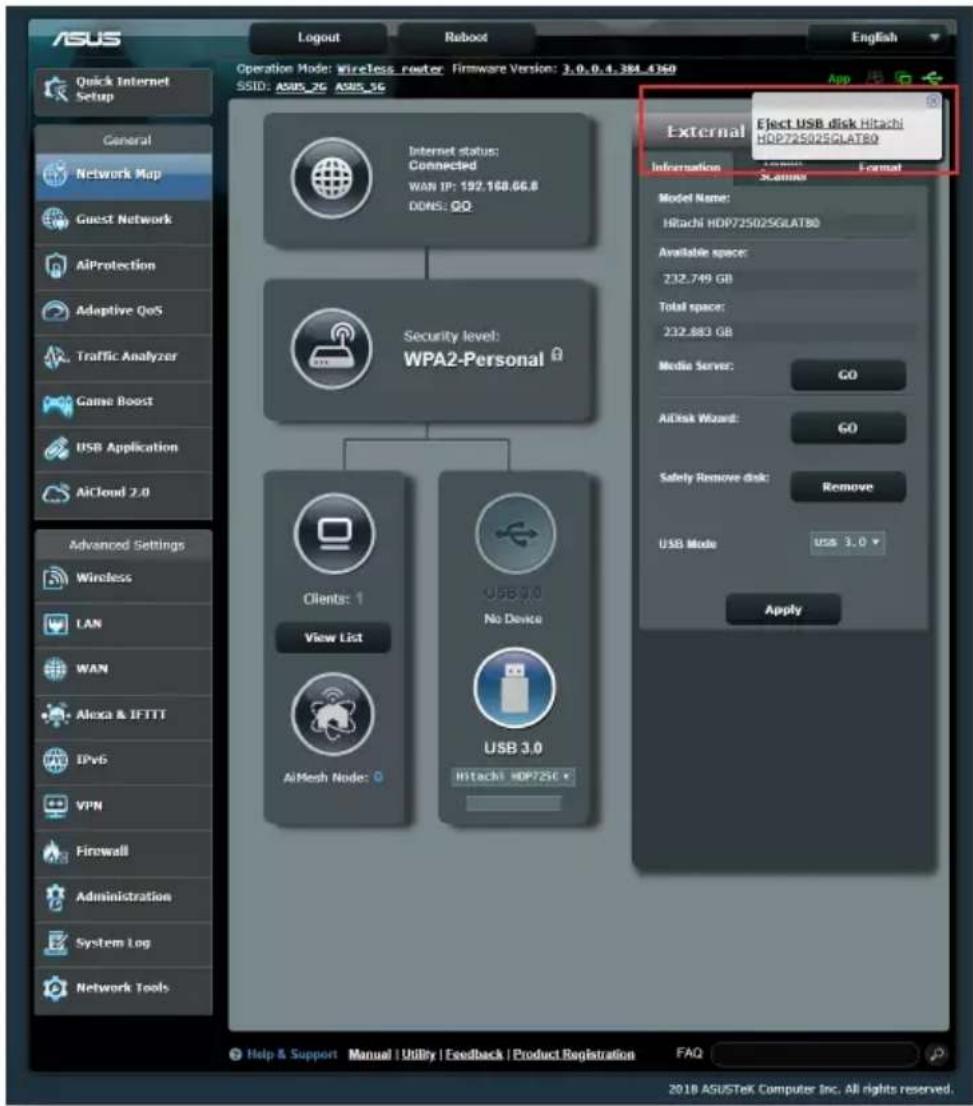The image size is (973, 1106).
Task: Click the USB Application paperclip icon
Action: pyautogui.click(x=55, y=448)
